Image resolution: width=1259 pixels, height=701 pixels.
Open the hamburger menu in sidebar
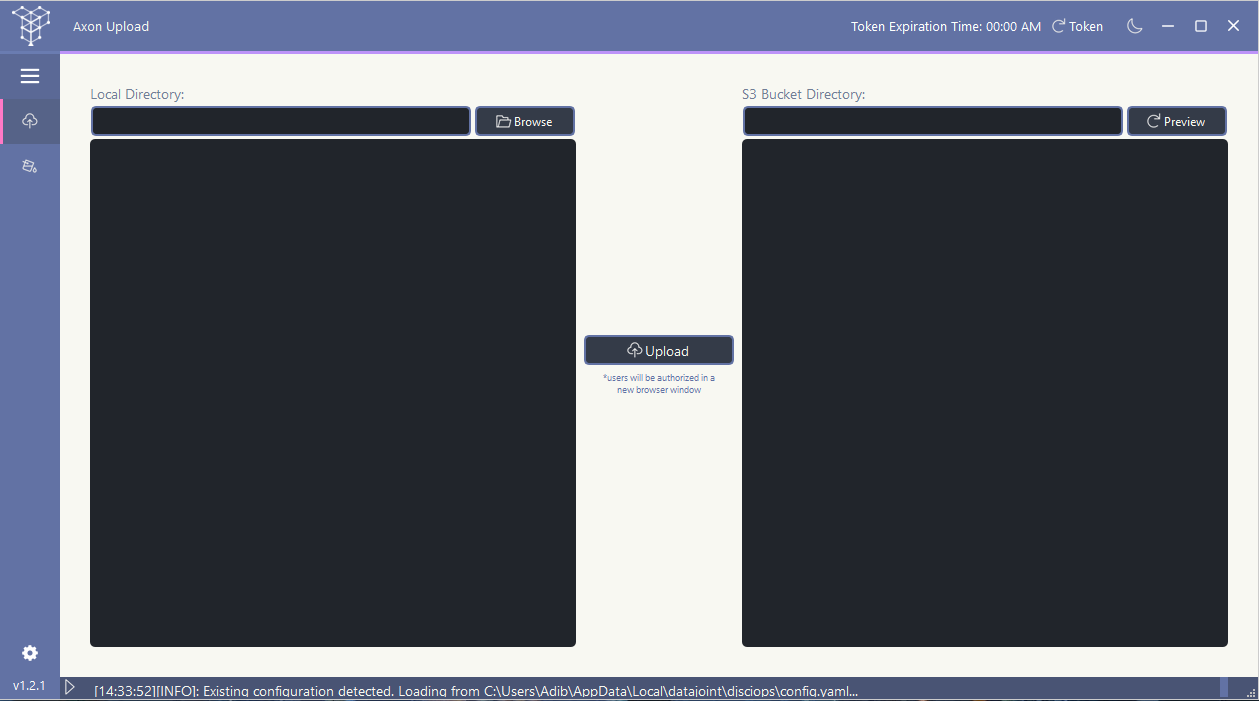[30, 76]
